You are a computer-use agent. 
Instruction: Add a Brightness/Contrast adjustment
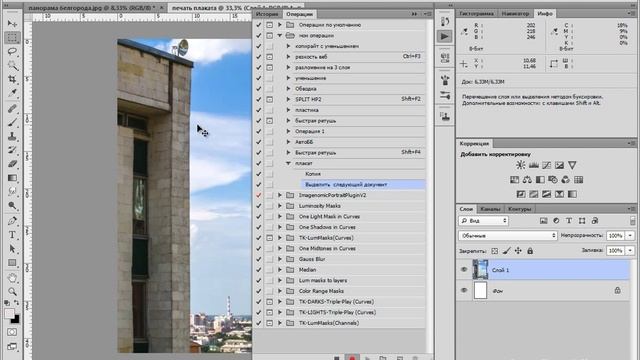(x=520, y=165)
